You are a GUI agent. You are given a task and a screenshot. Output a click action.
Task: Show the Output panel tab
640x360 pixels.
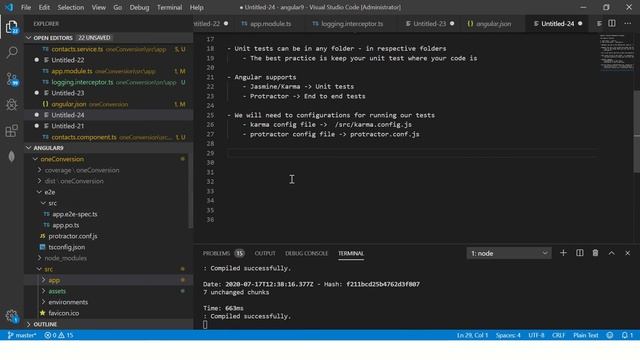(265, 253)
